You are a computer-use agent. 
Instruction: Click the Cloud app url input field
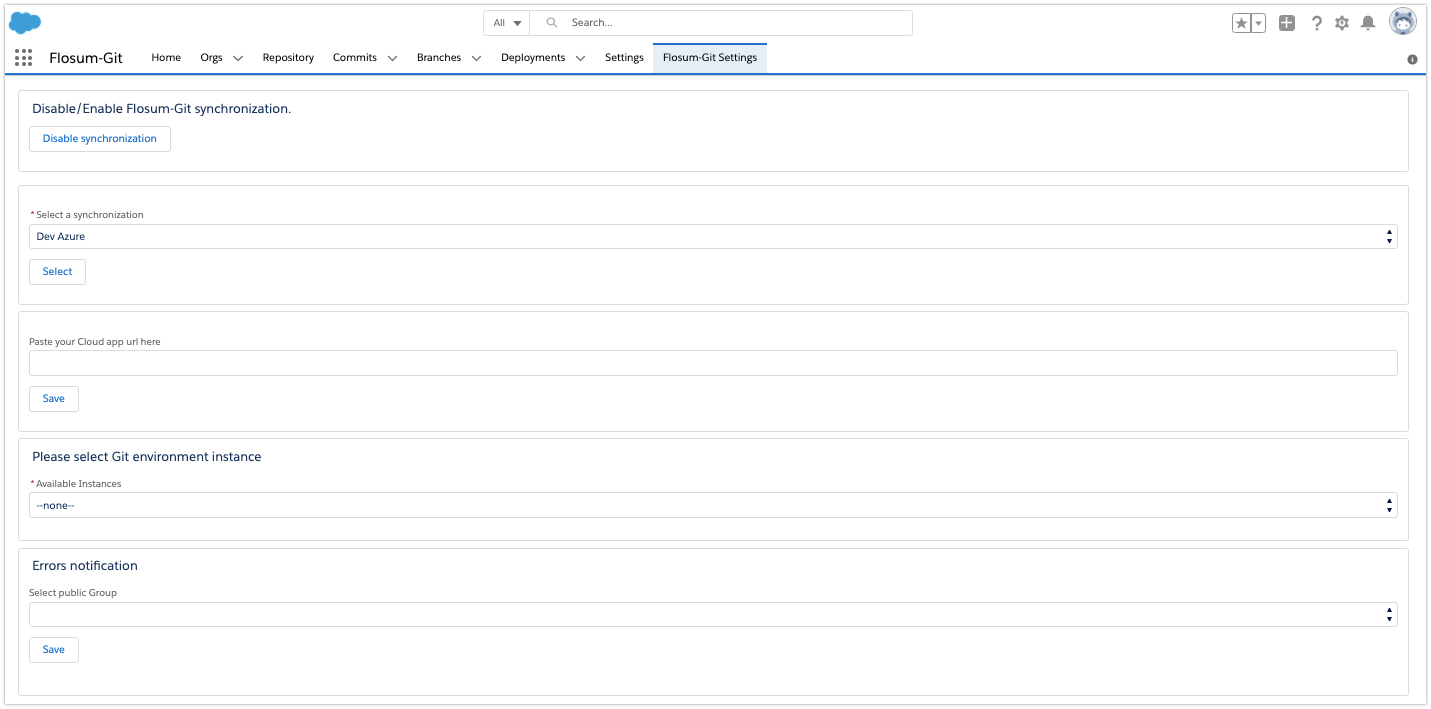[712, 363]
